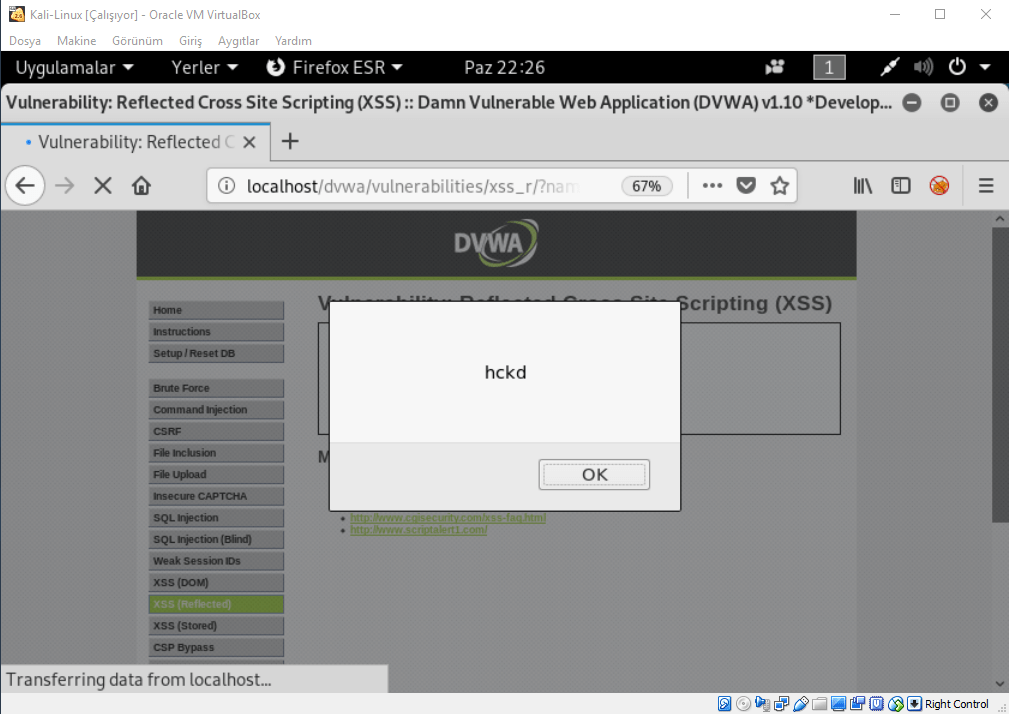The image size is (1009, 714).
Task: Open the Aygıtlar menu in VirtualBox
Action: pyautogui.click(x=238, y=41)
